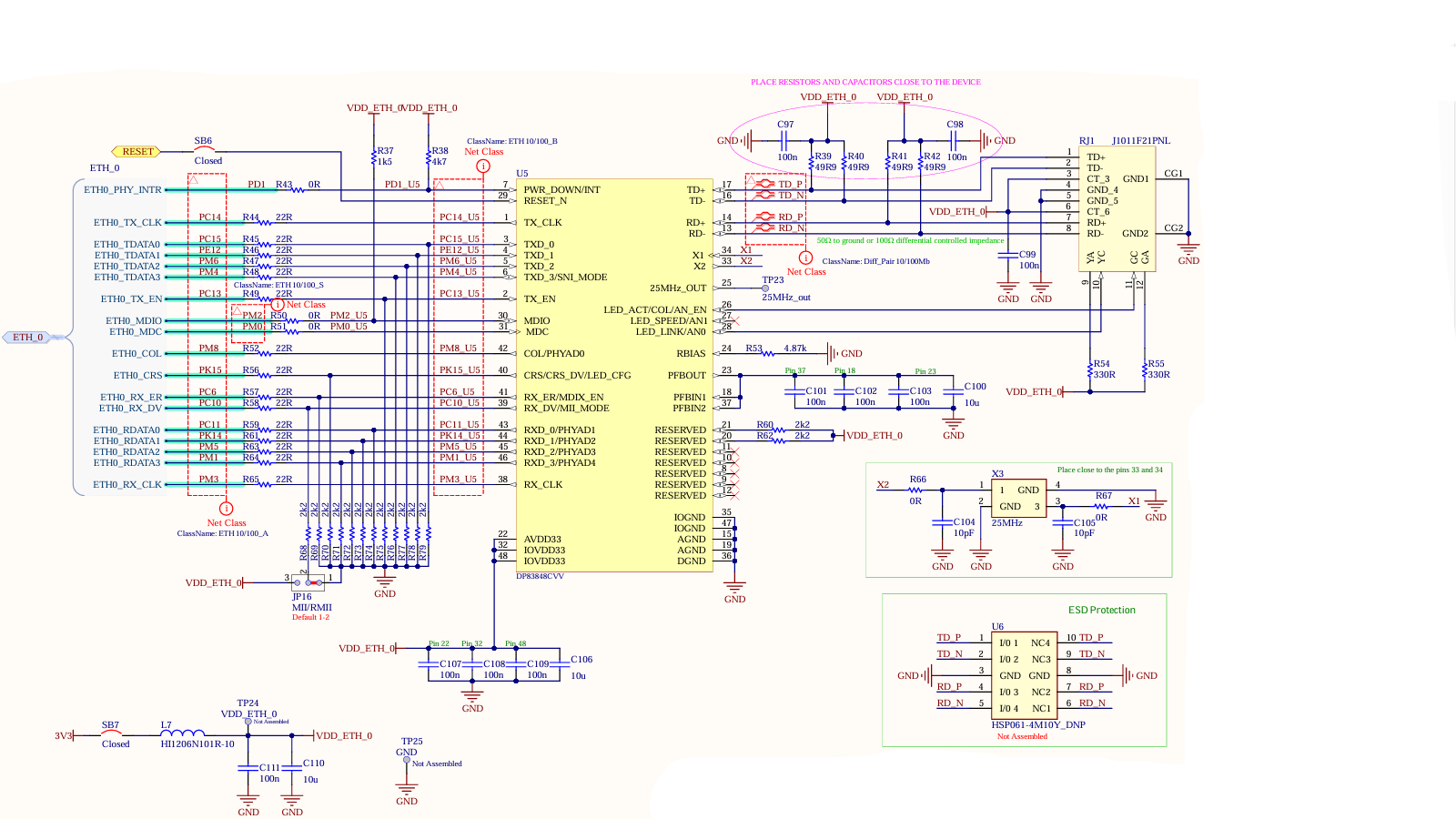Select the "MII/RMII" jumper label

[312, 607]
